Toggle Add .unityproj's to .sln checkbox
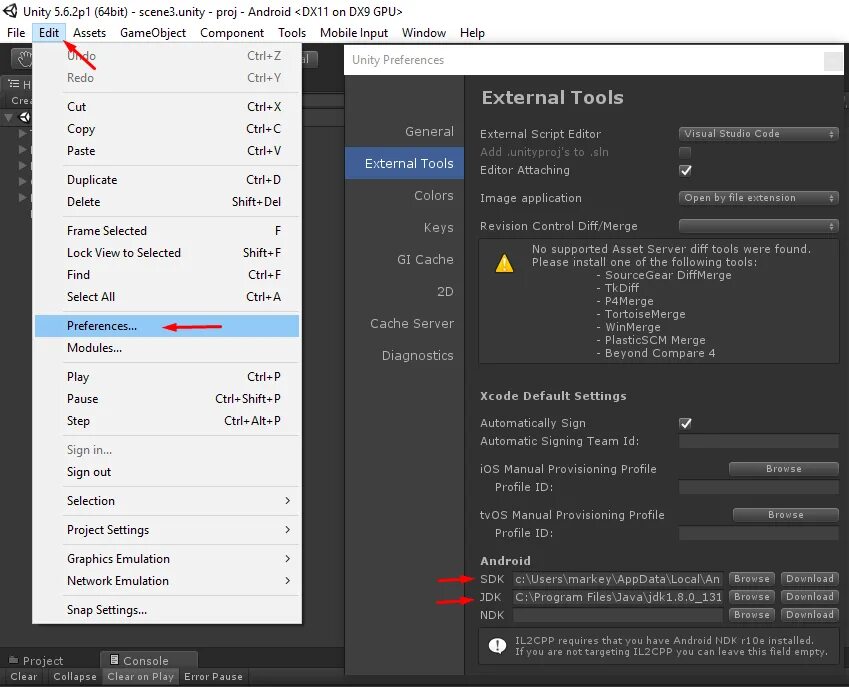Screen dimensions: 849x687 [685, 152]
